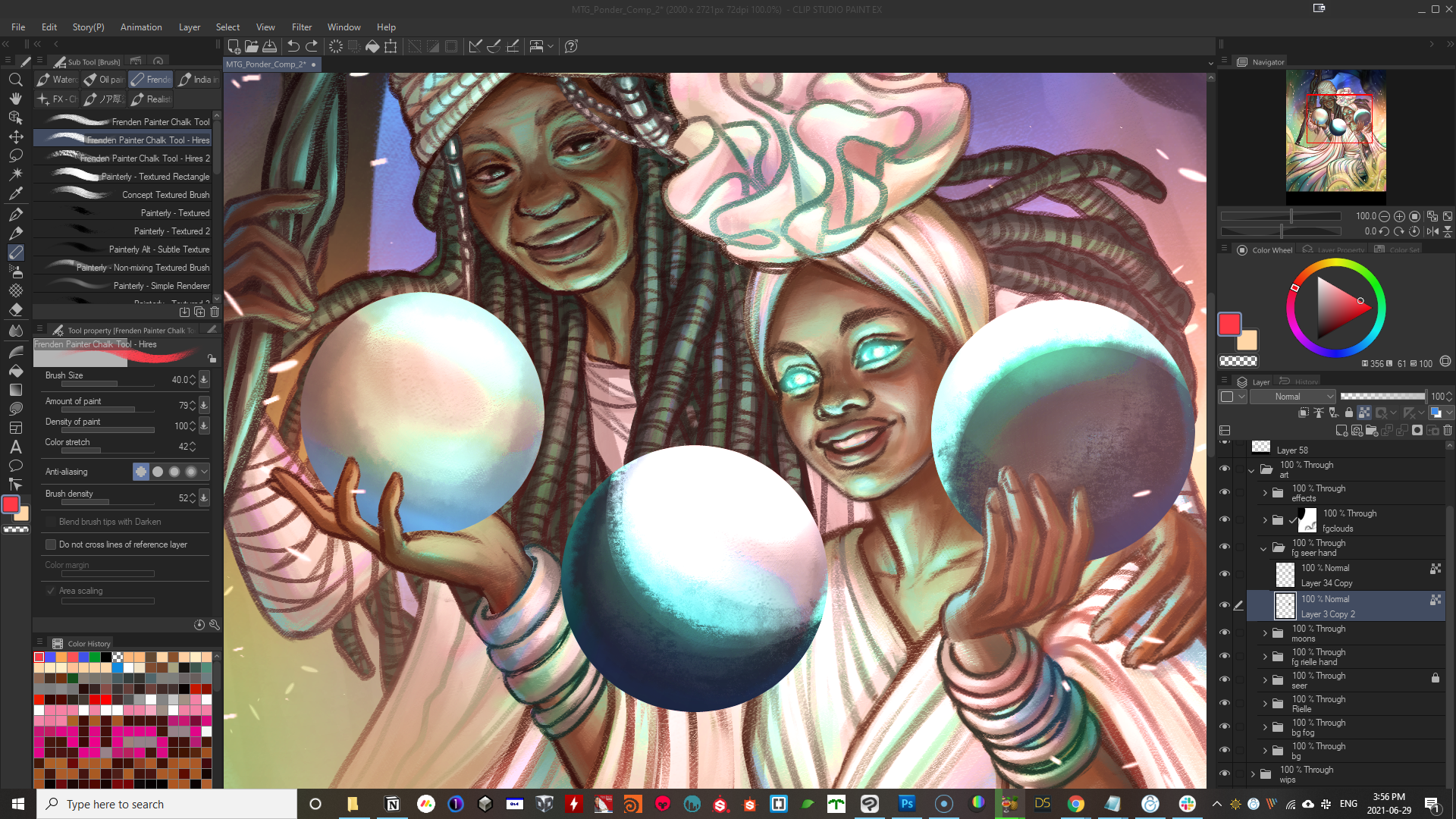Collapse the art folder
Screen dimensions: 1456x819
(x=1251, y=470)
